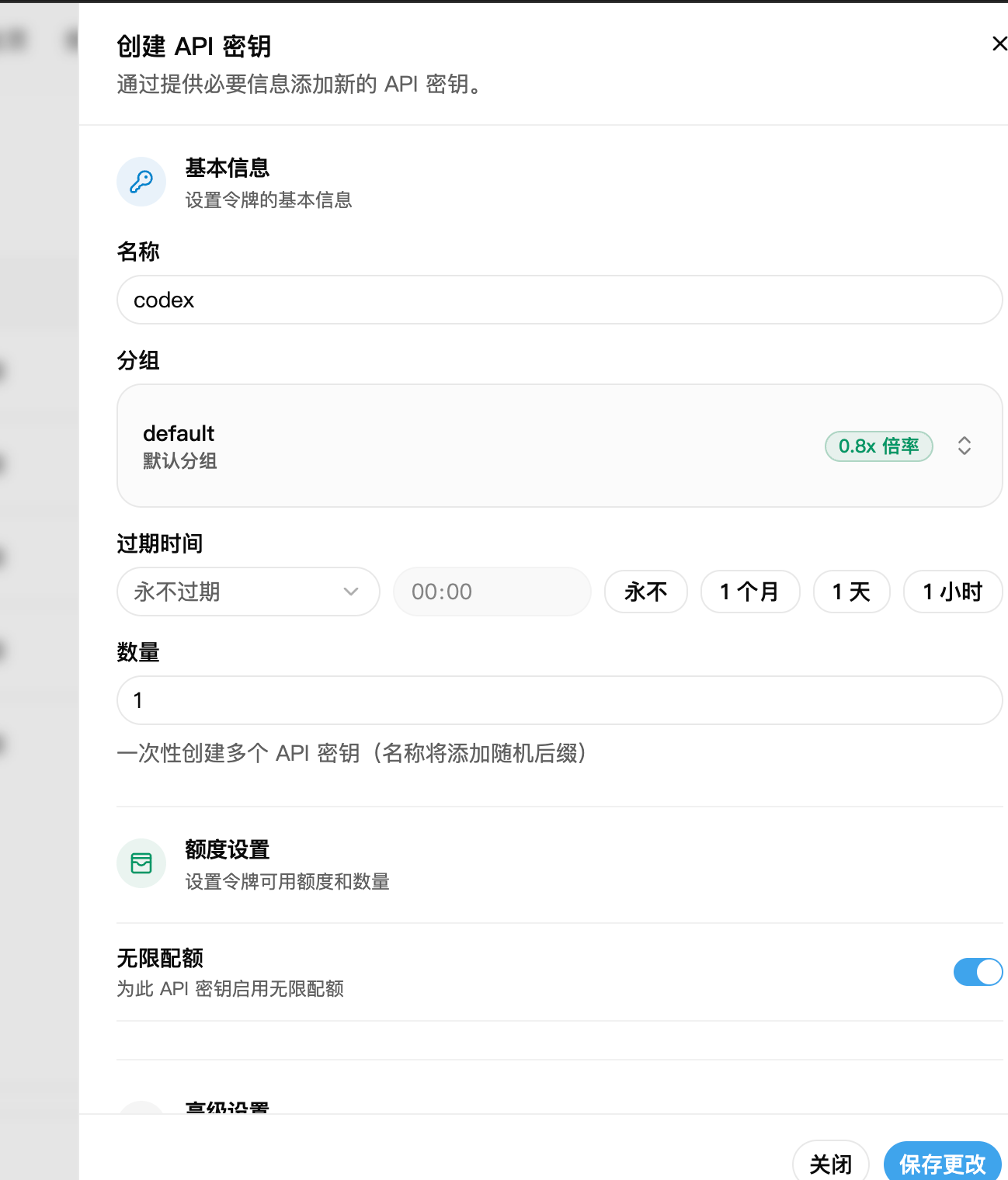This screenshot has width=1008, height=1180.
Task: Click the group selector up-down arrows
Action: [965, 446]
